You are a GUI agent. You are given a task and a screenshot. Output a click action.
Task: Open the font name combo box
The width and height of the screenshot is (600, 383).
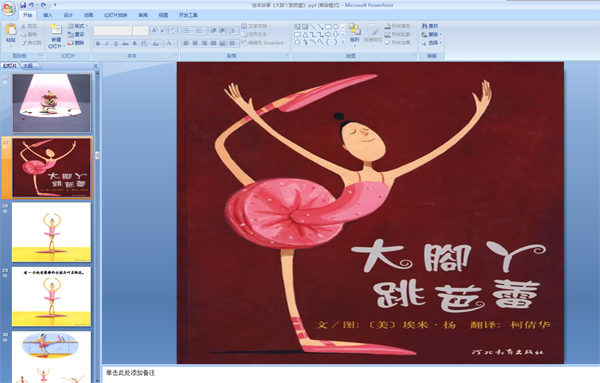coord(113,31)
